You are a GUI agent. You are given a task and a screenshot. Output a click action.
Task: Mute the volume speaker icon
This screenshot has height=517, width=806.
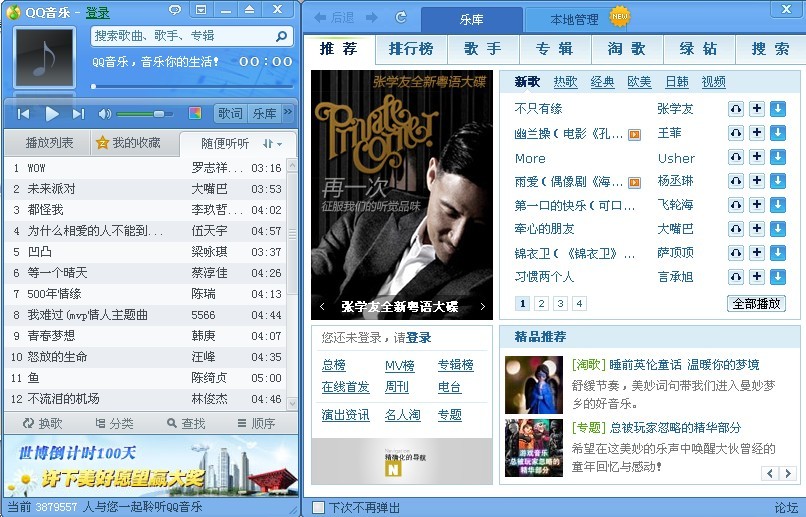(105, 114)
